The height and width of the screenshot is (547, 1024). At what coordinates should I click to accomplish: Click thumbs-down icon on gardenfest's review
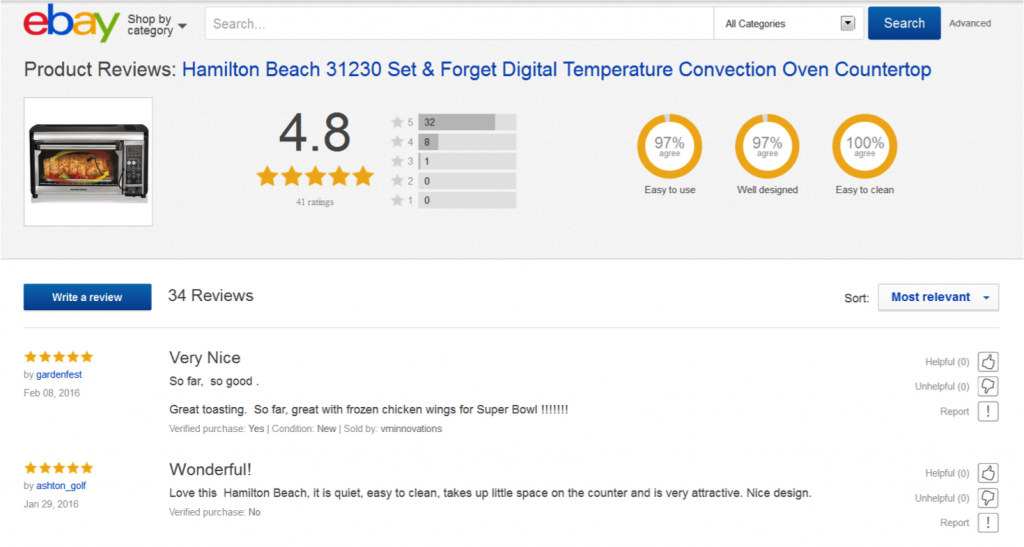pyautogui.click(x=988, y=386)
